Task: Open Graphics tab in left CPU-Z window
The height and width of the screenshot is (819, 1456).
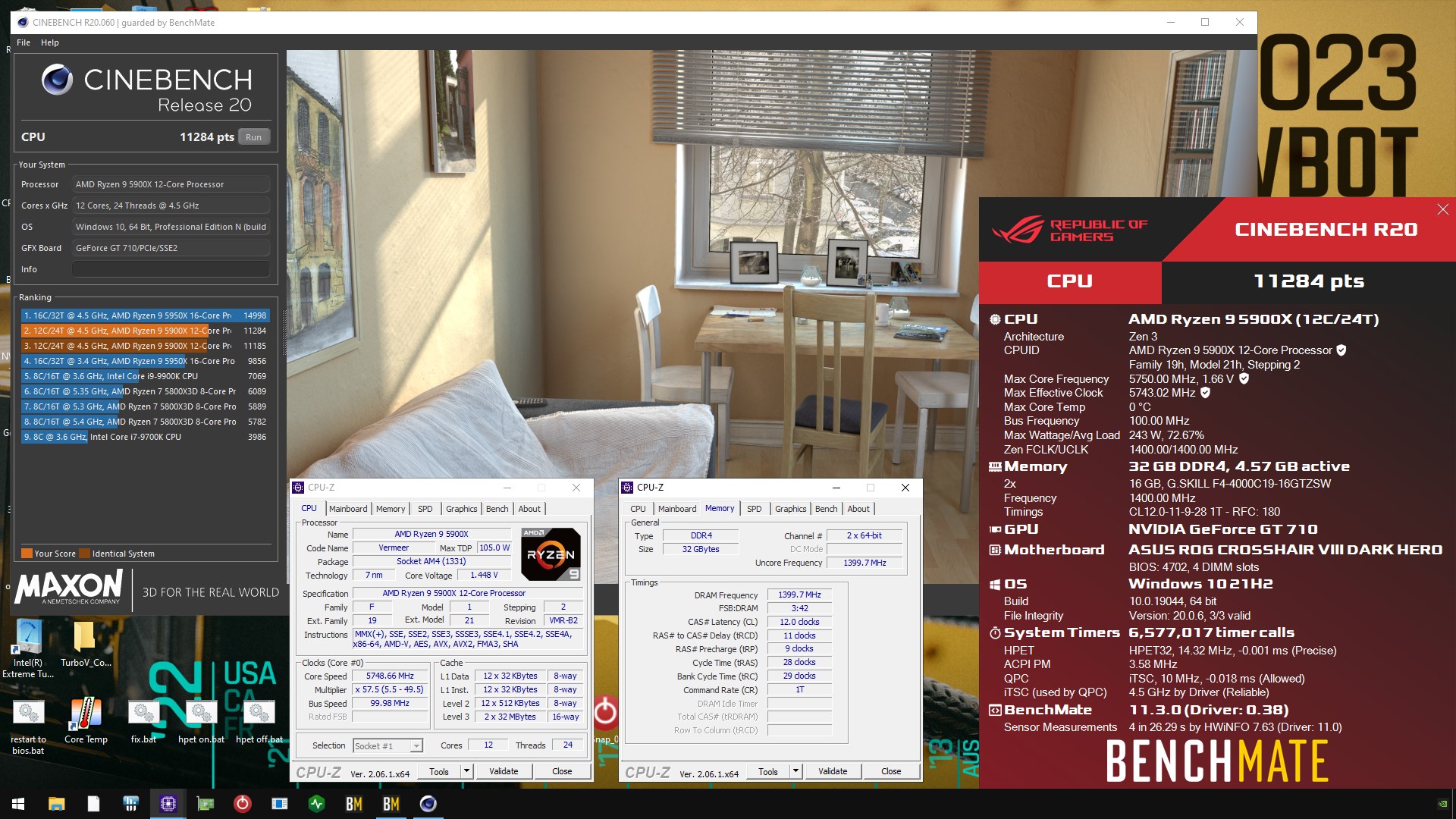Action: point(462,509)
